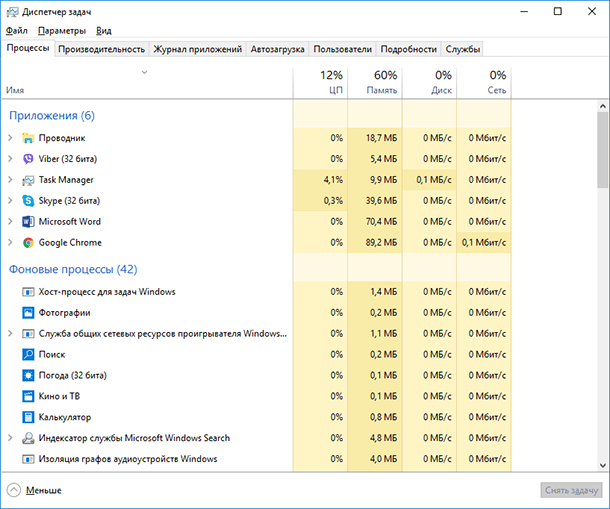Viewport: 610px width, 509px height.
Task: Click the Диспетчер задач title bar icon
Action: click(x=12, y=12)
